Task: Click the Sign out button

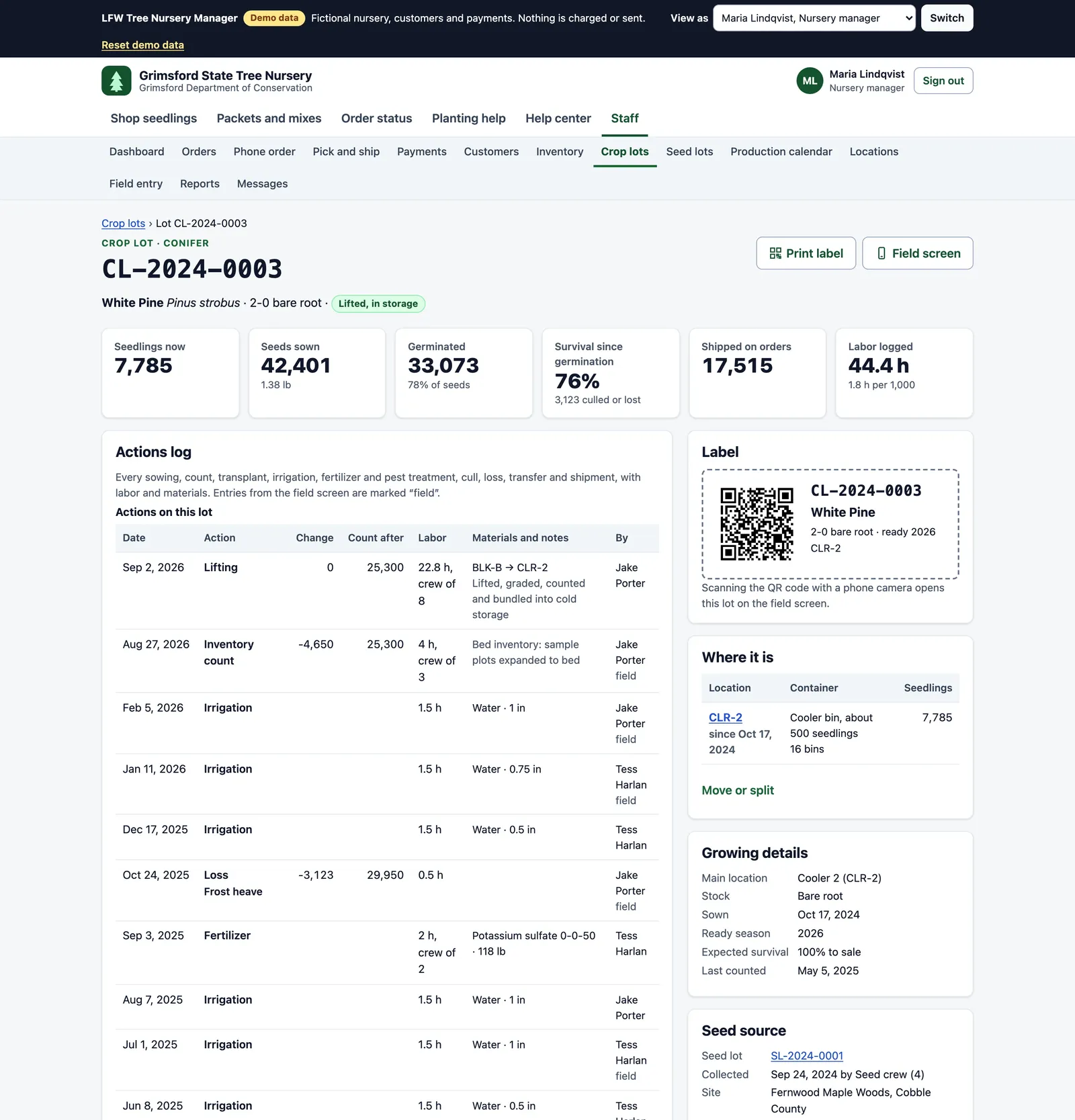Action: 943,81
